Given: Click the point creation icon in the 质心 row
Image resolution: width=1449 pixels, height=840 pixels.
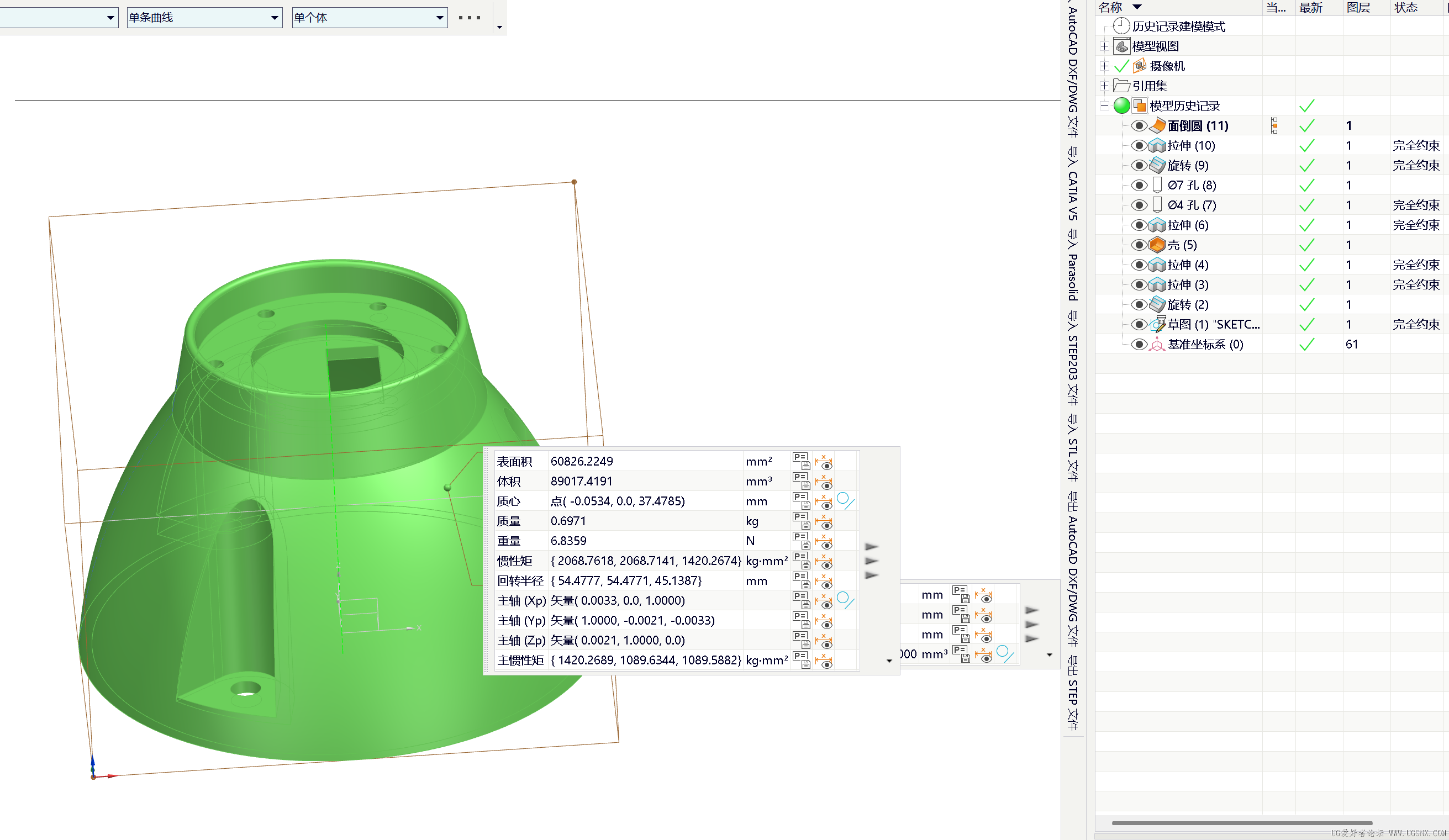Looking at the screenshot, I should coord(845,501).
